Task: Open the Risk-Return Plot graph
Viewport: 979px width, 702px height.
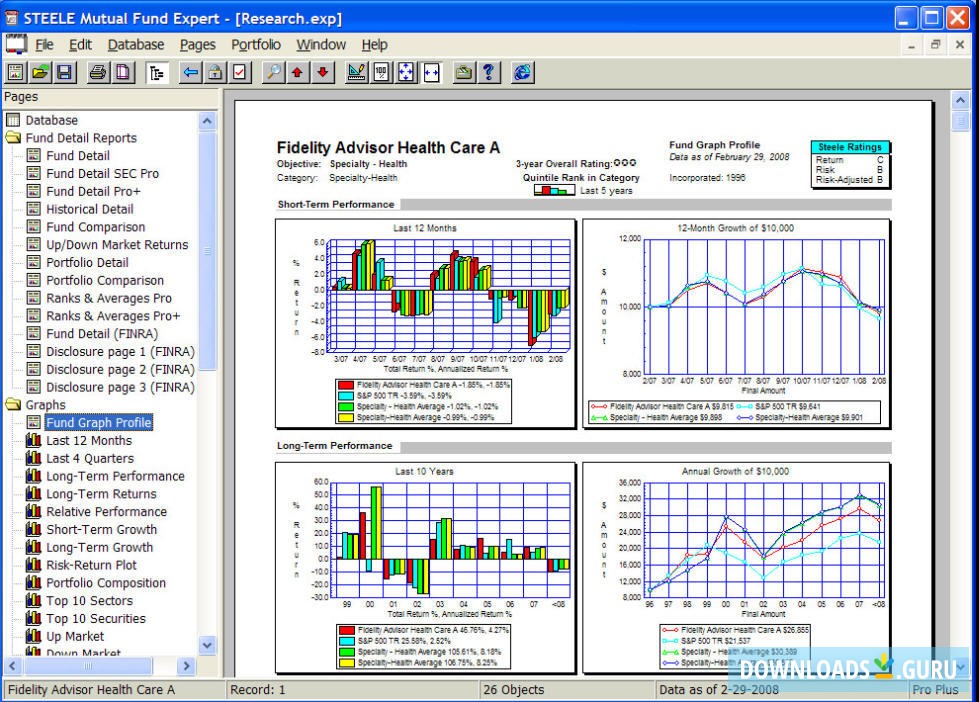Action: click(x=91, y=565)
